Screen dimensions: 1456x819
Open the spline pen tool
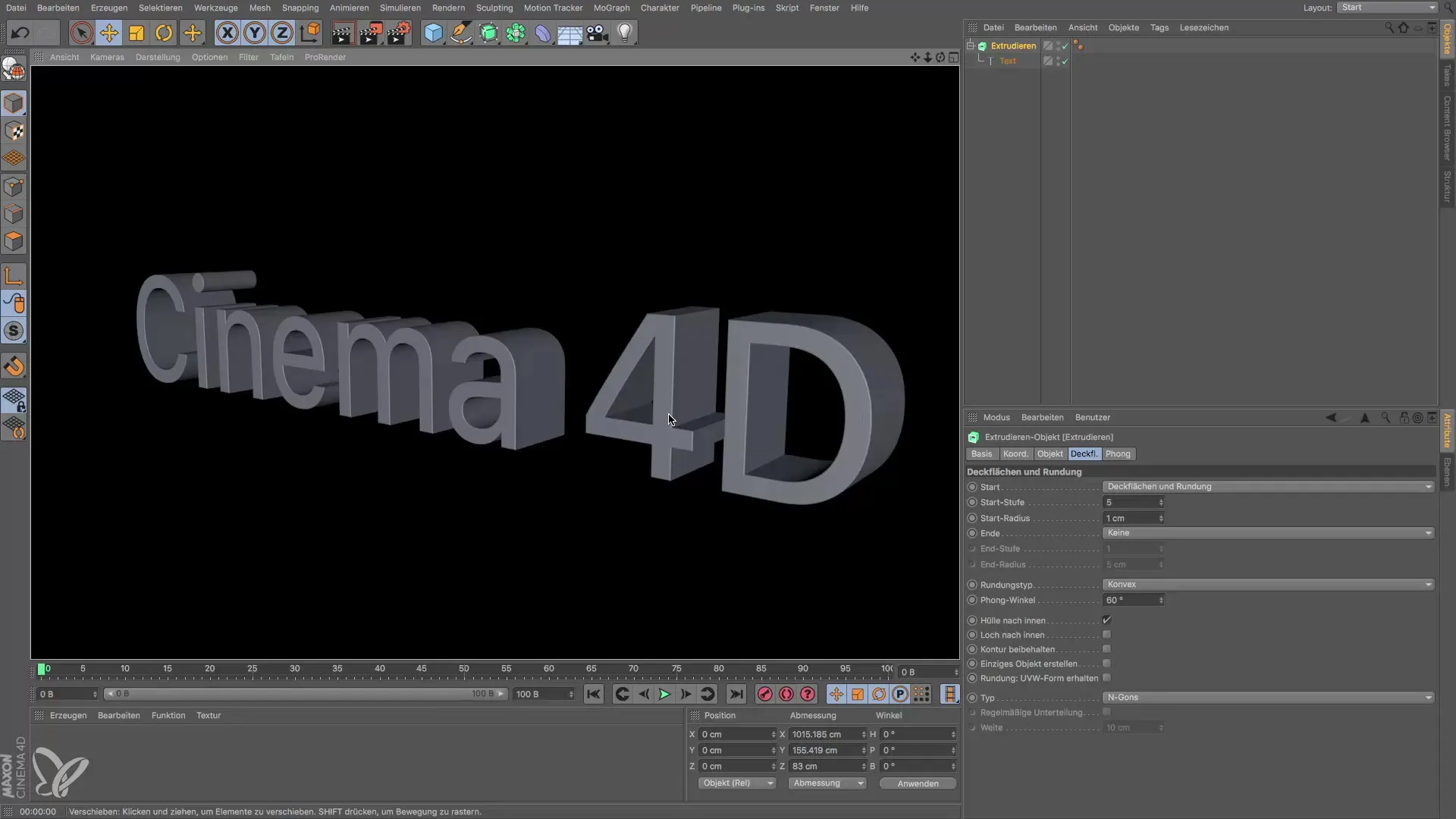pos(460,33)
